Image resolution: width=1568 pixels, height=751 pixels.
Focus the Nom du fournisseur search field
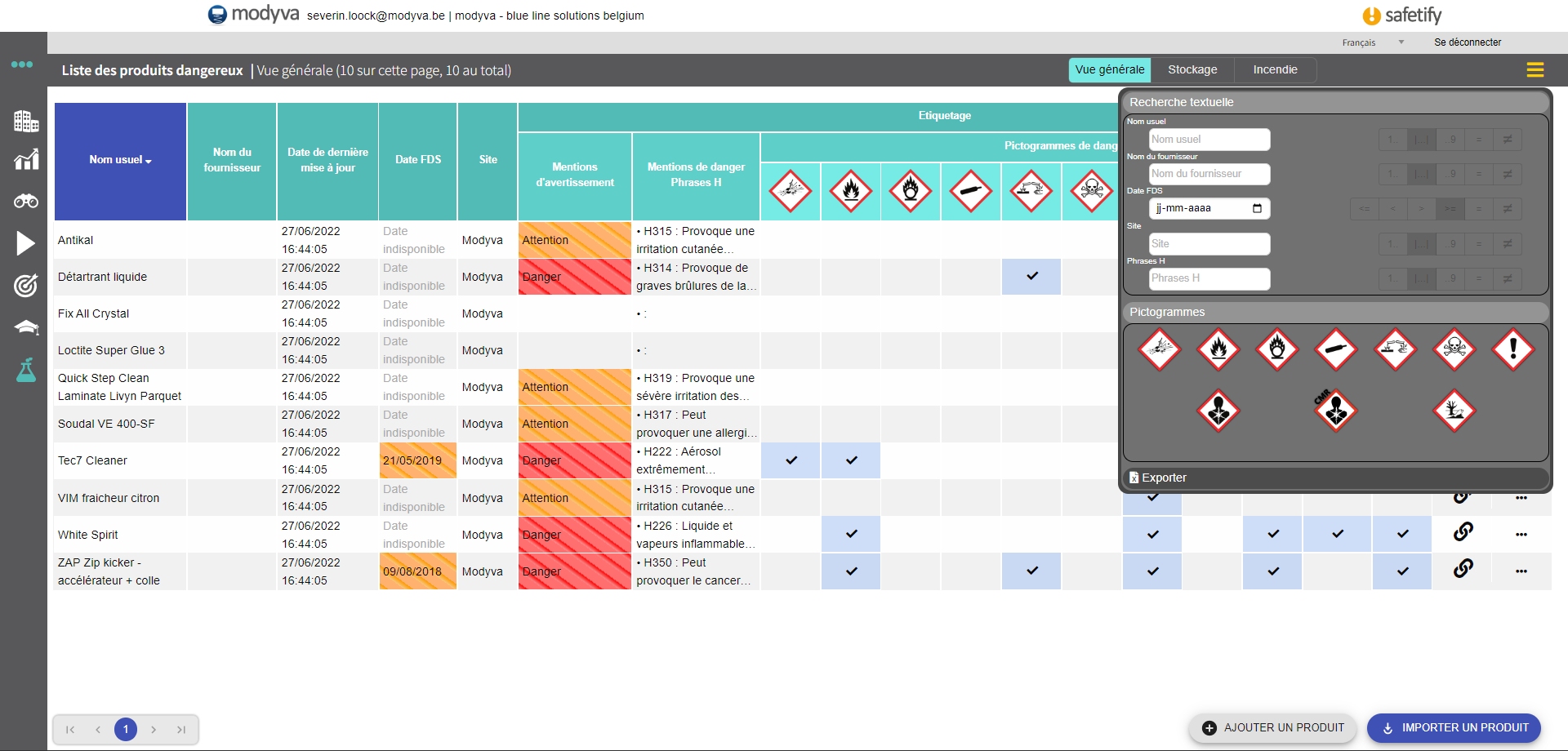(1209, 174)
